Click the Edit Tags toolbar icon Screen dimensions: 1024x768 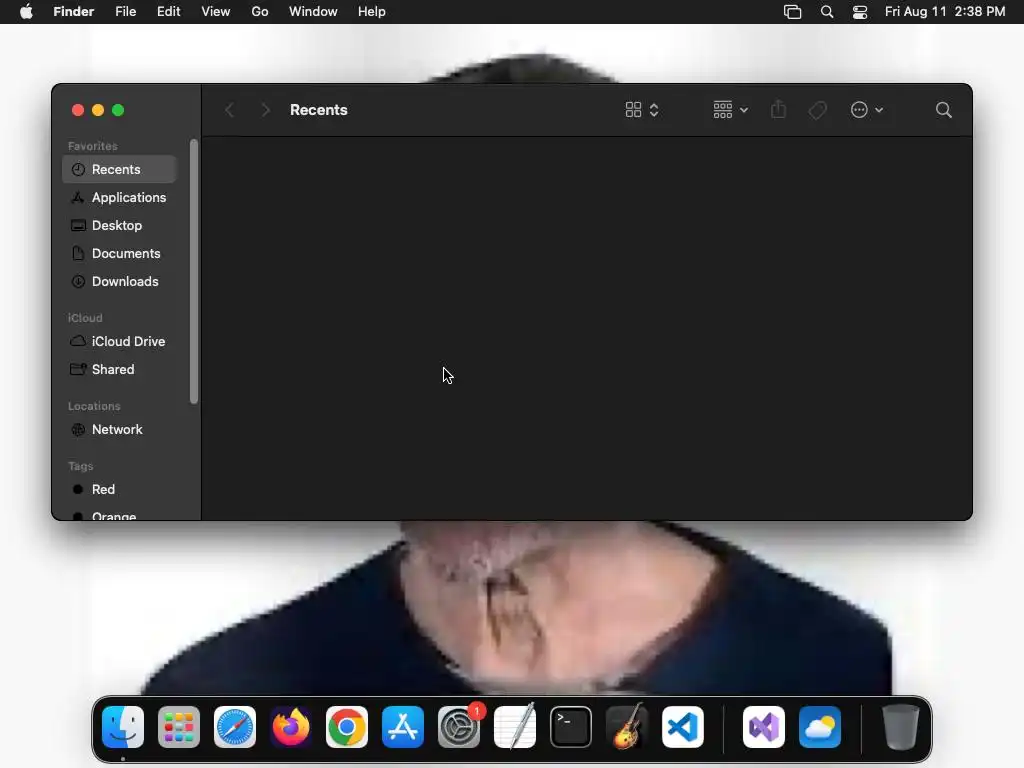[818, 110]
